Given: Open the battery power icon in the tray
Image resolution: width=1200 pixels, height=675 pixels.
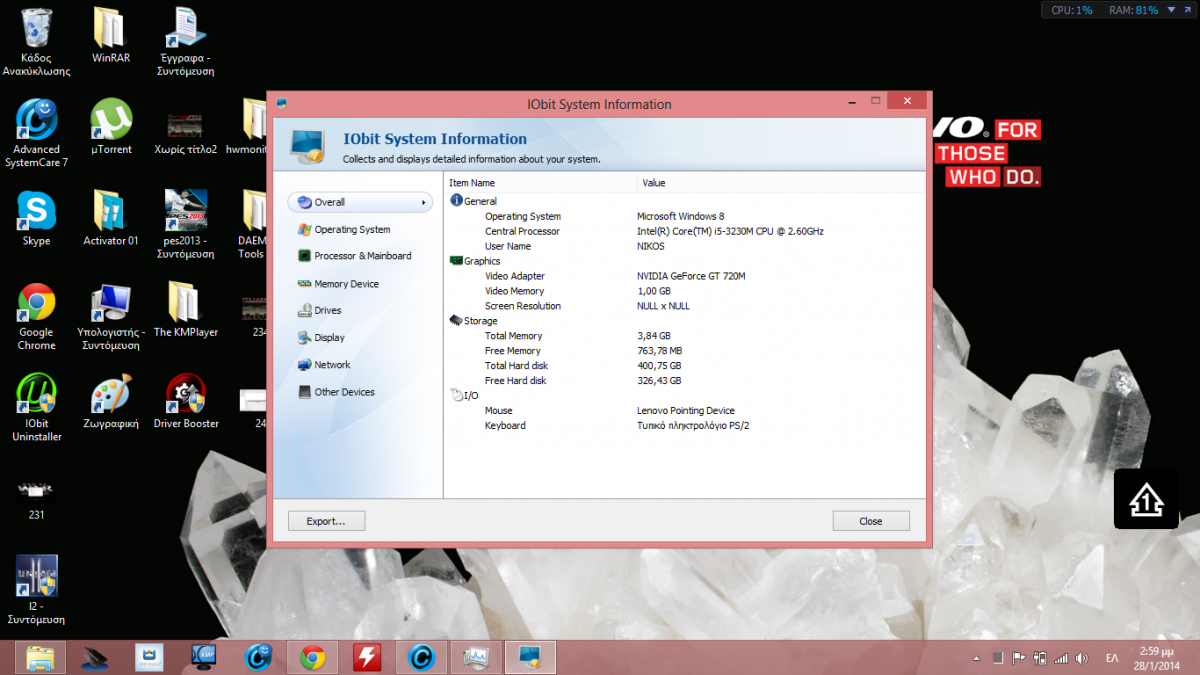Looking at the screenshot, I should 1040,658.
